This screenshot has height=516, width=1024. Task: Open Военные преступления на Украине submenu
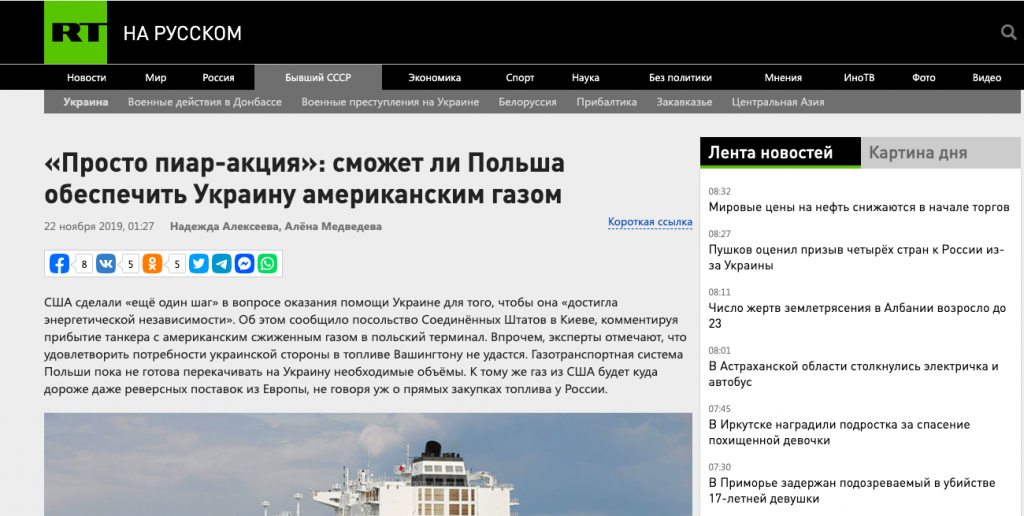(390, 102)
